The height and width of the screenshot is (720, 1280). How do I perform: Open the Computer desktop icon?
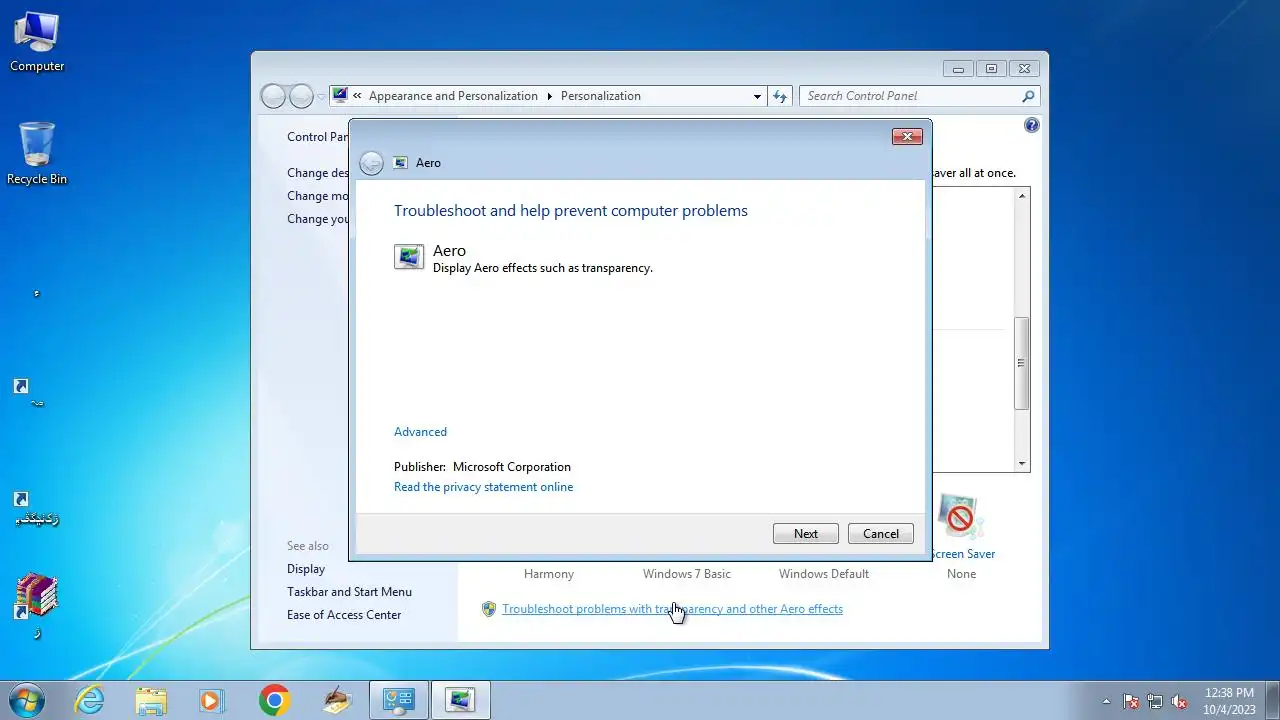click(37, 42)
